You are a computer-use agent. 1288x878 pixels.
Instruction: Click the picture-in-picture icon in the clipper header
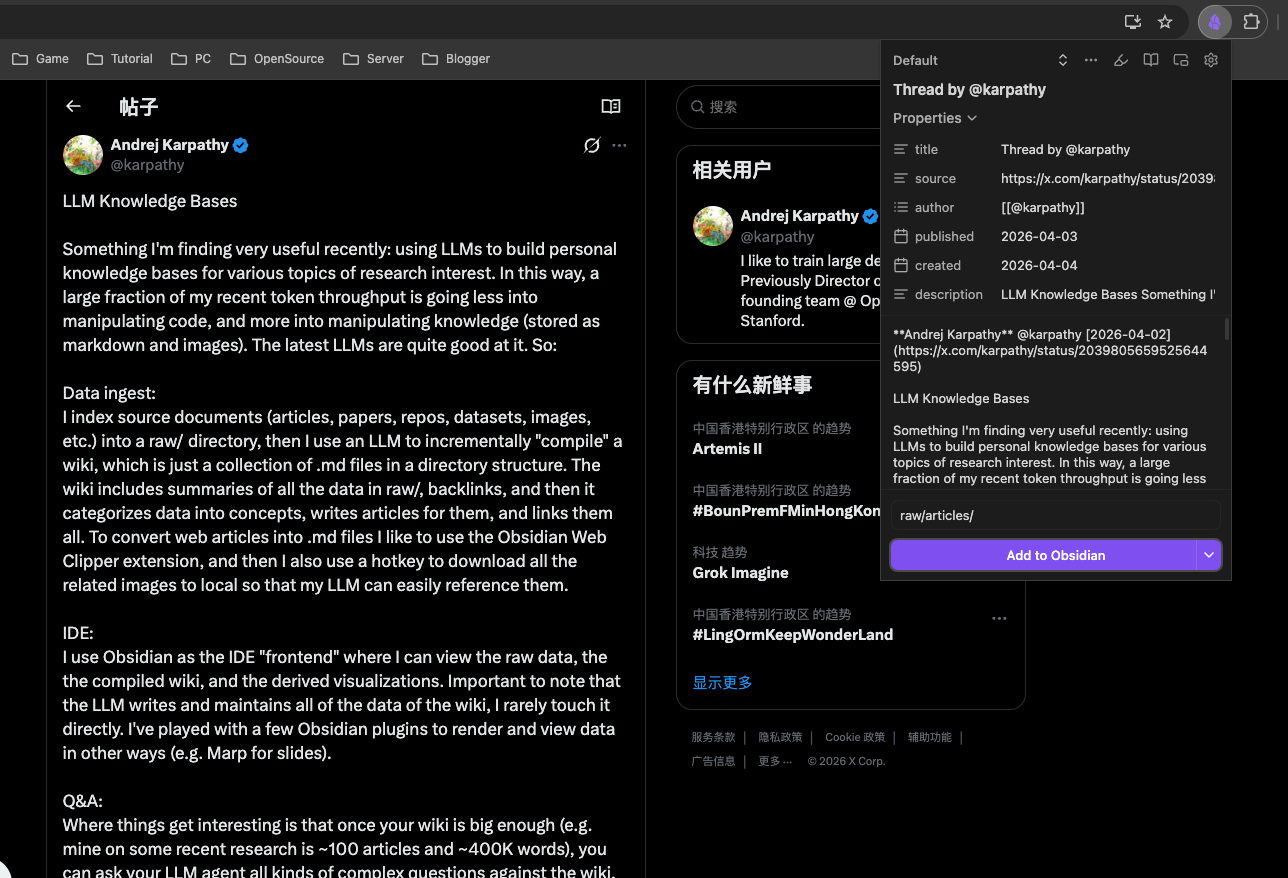(1181, 60)
